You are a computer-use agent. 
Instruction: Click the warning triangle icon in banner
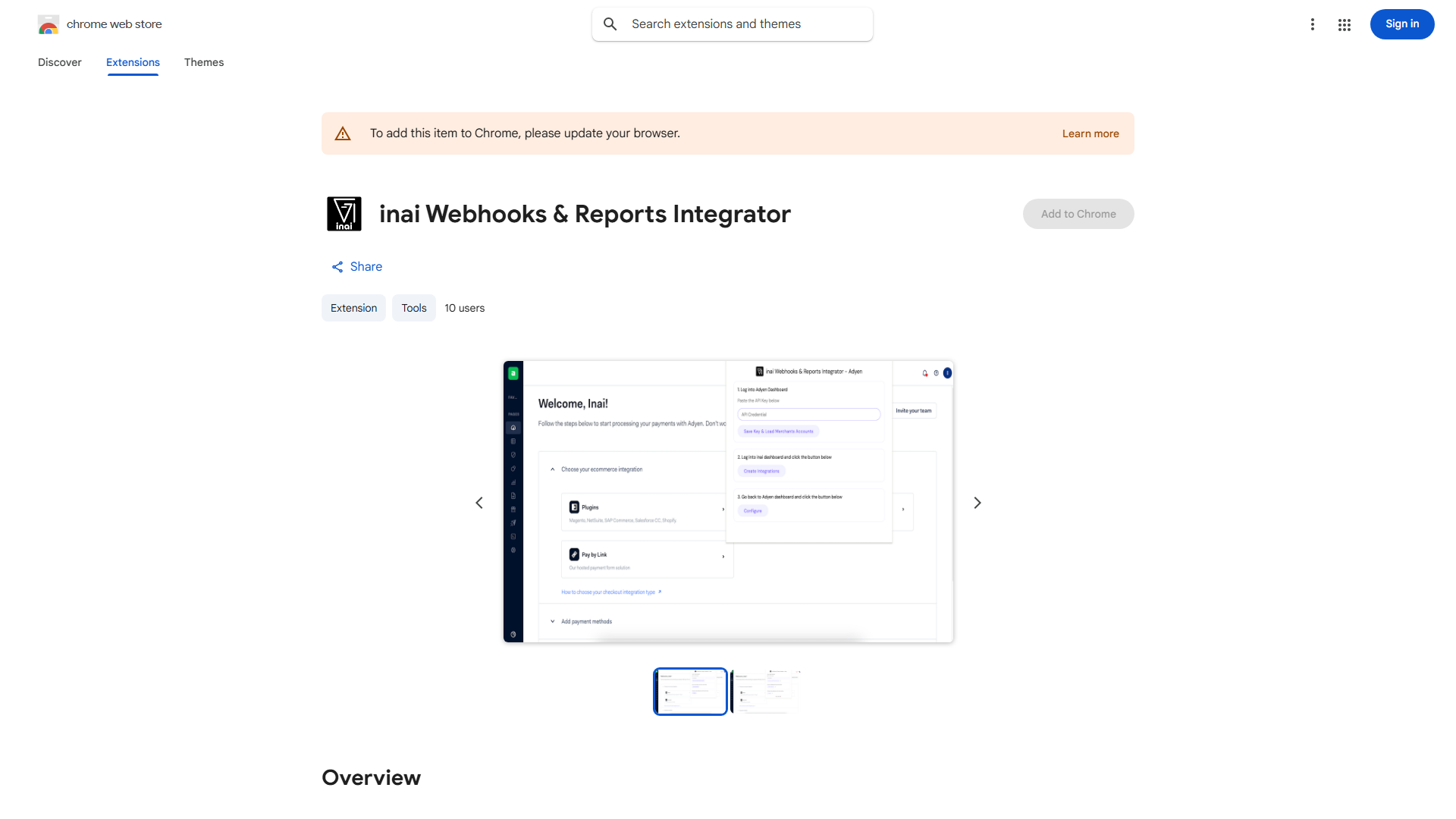click(x=343, y=133)
